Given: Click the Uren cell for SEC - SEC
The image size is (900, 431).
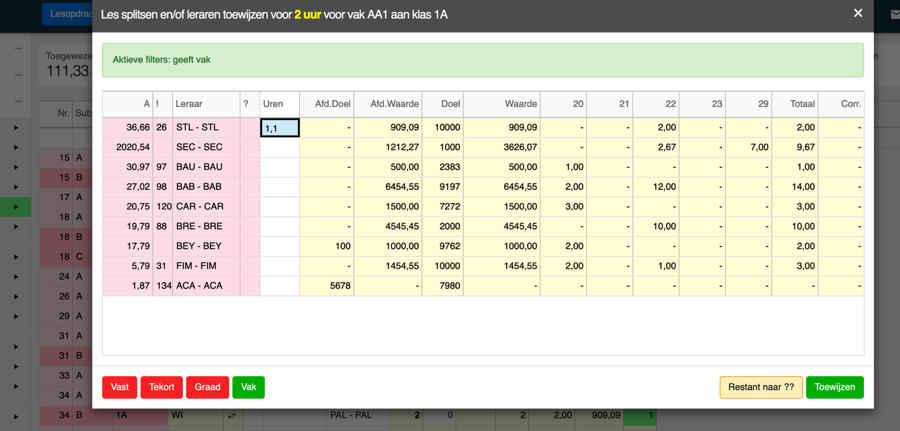Looking at the screenshot, I should (x=280, y=147).
